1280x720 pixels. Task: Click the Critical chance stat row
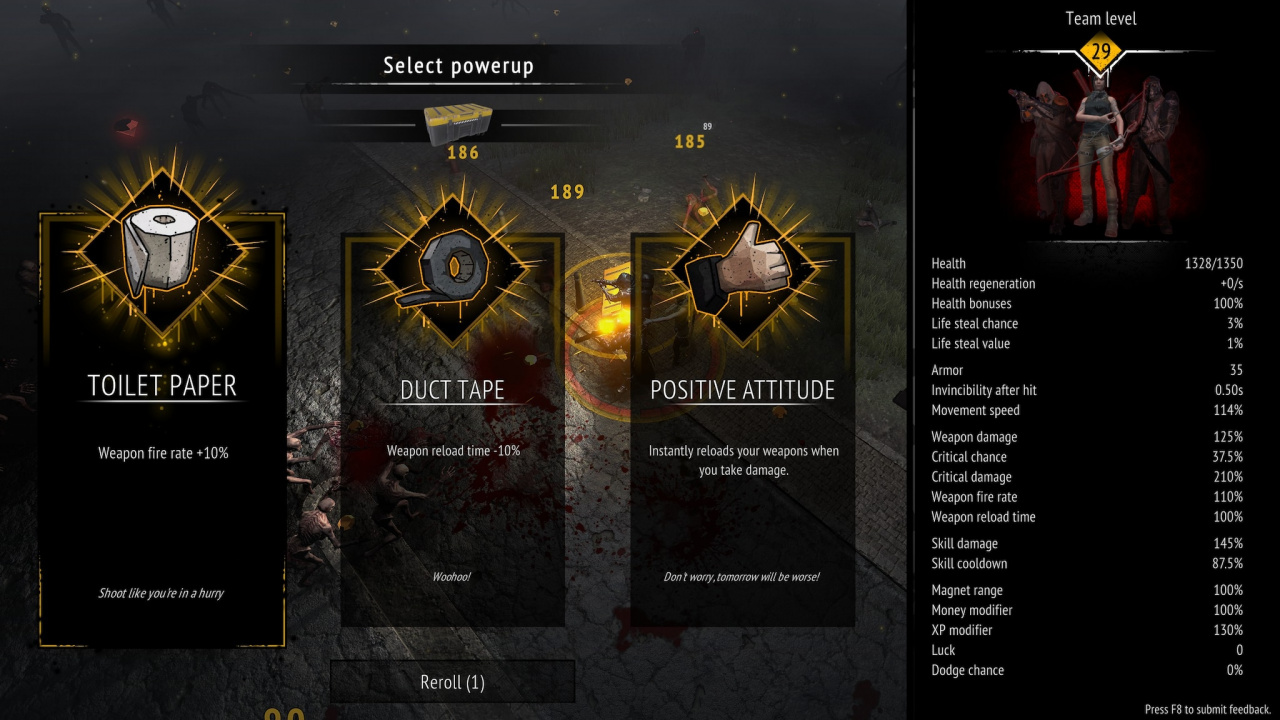(1087, 457)
